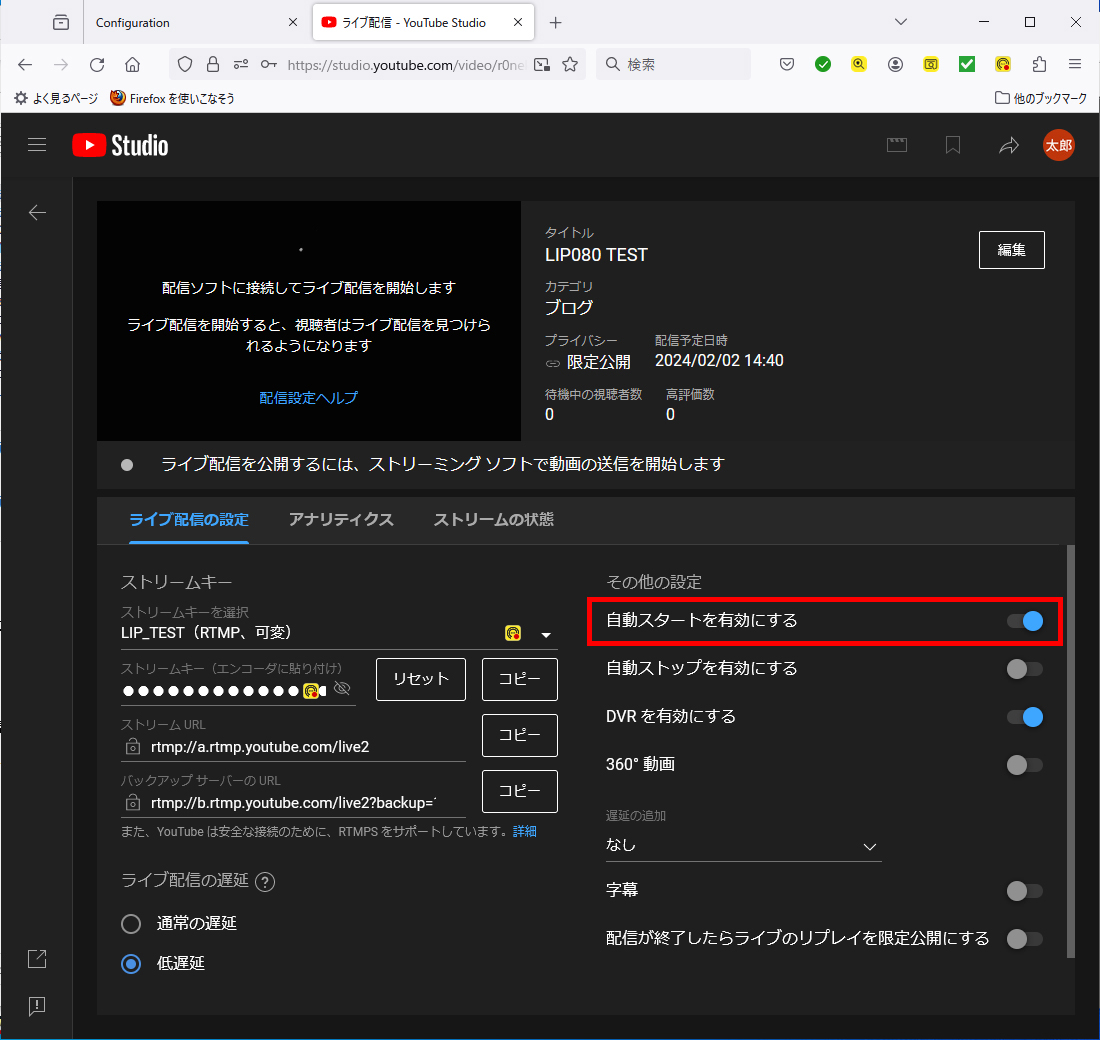Copy the ストリーム URL with コピー button

click(x=519, y=735)
